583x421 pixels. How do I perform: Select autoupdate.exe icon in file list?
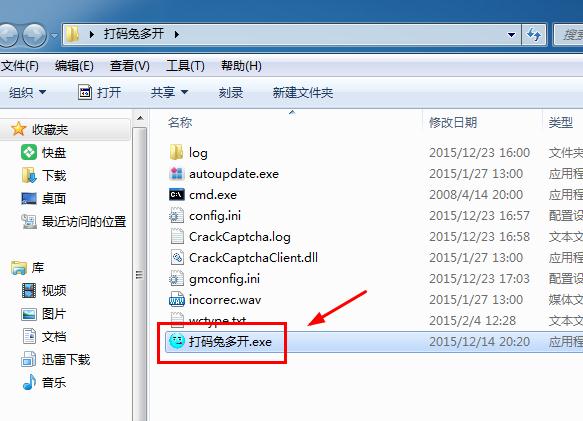(177, 174)
